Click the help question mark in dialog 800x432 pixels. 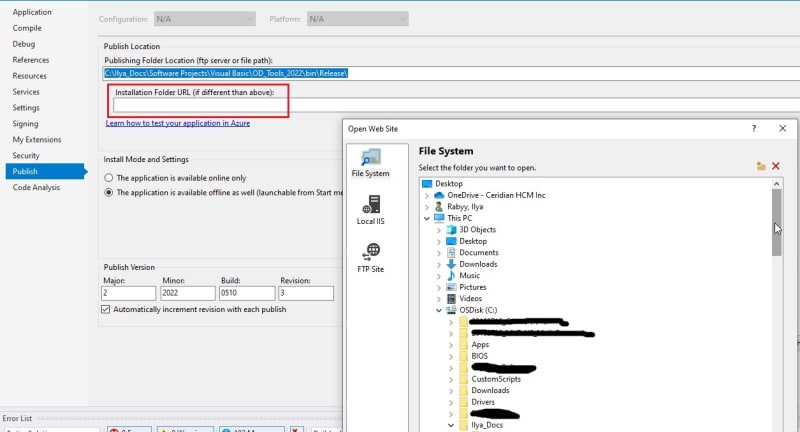click(x=754, y=129)
